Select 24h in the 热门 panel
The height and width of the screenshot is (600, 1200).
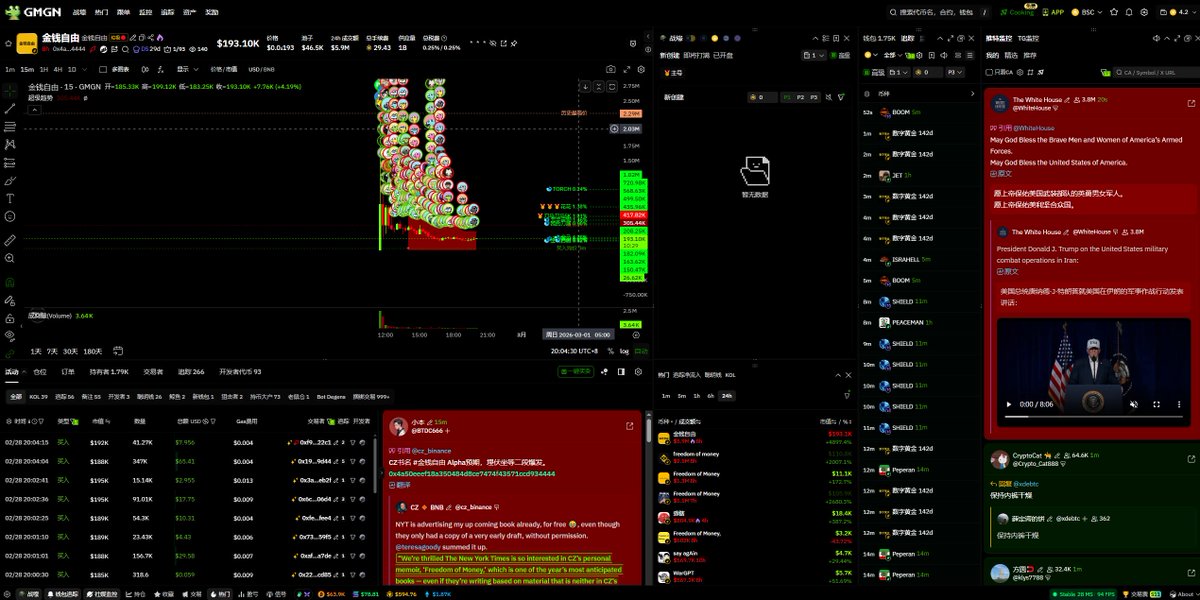(727, 395)
